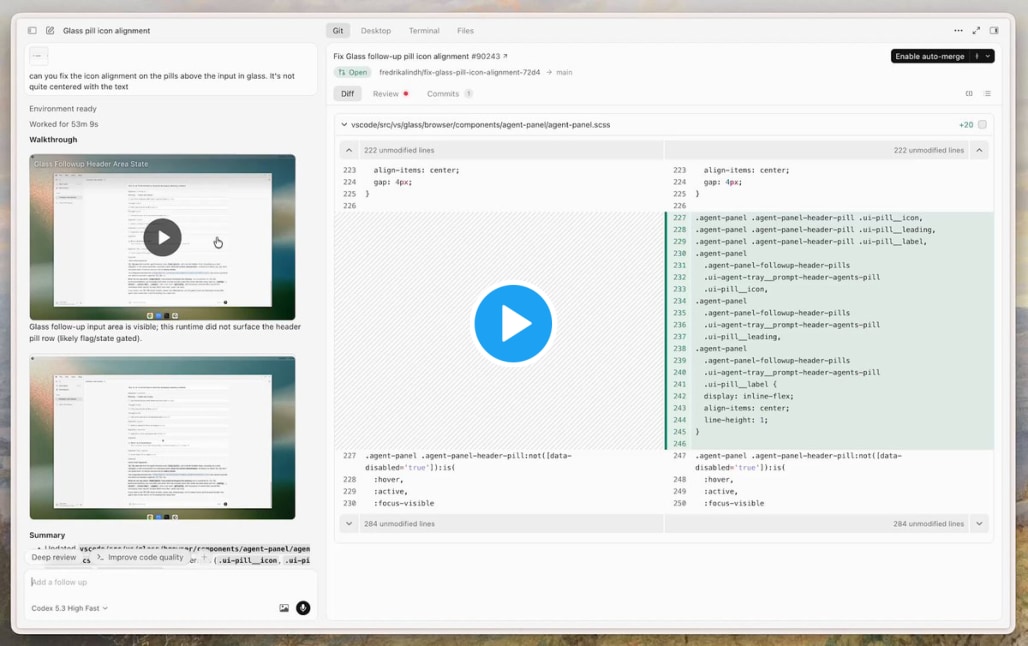Open the second walkthrough screenshot thumbnail
1028x646 pixels.
tap(162, 437)
